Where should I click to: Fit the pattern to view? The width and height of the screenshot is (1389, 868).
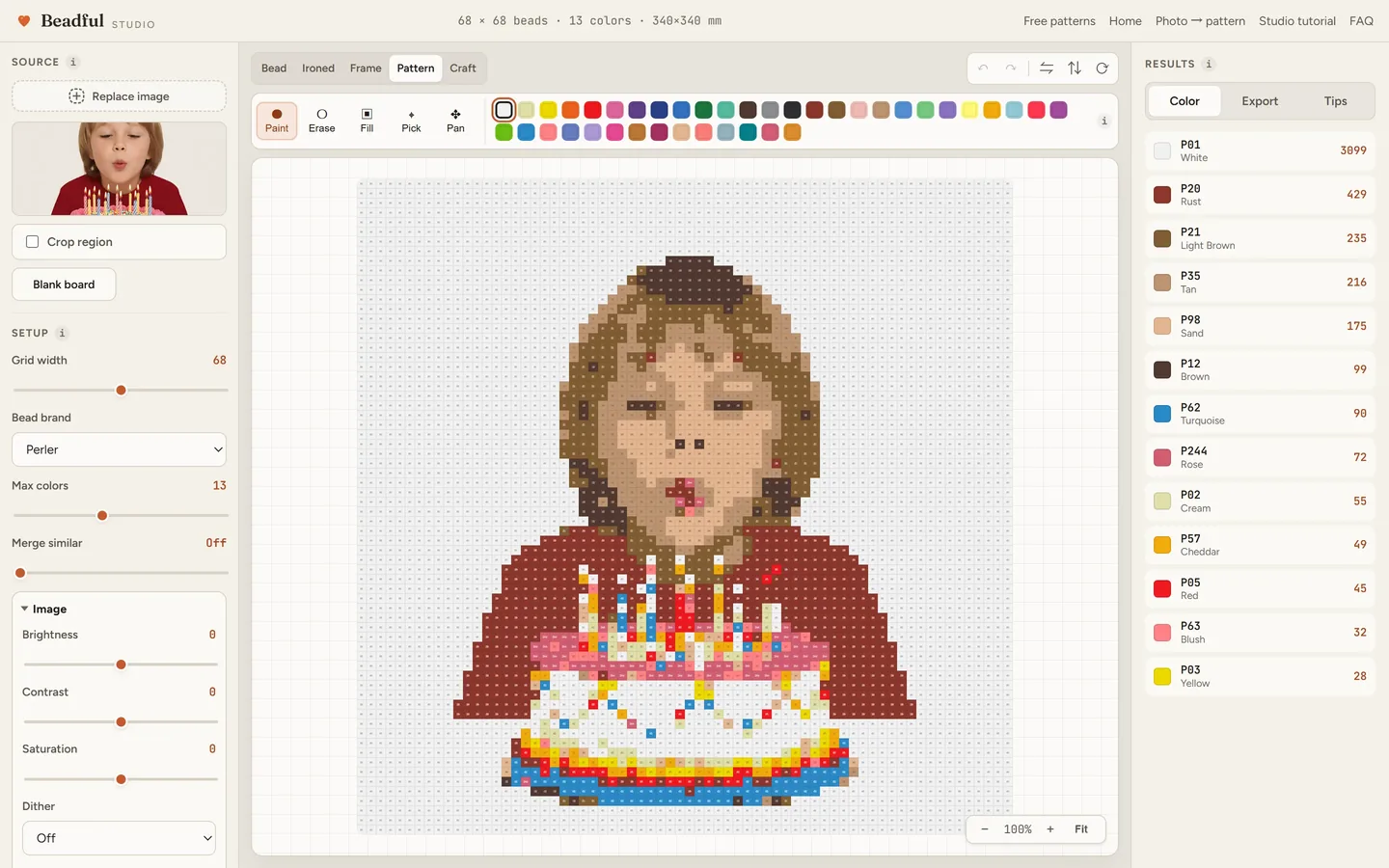pos(1081,829)
